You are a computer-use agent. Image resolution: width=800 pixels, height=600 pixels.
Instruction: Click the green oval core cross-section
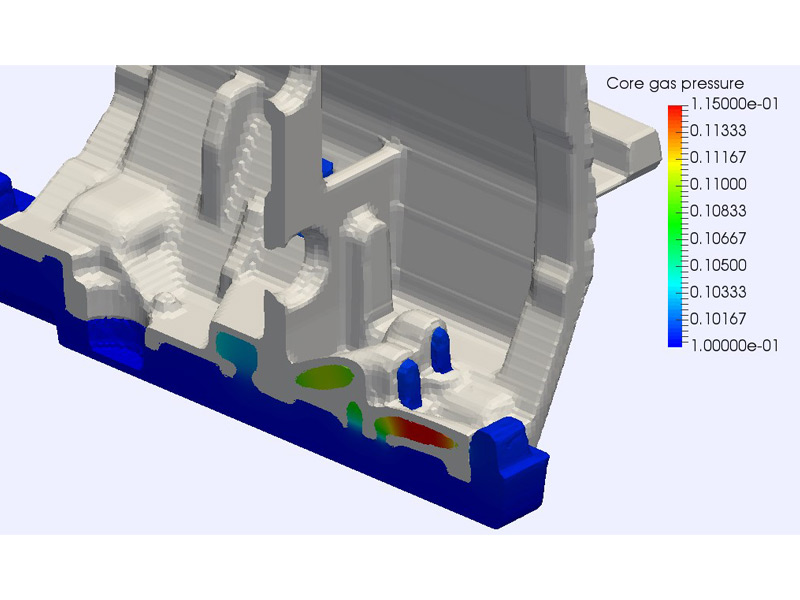tap(325, 378)
